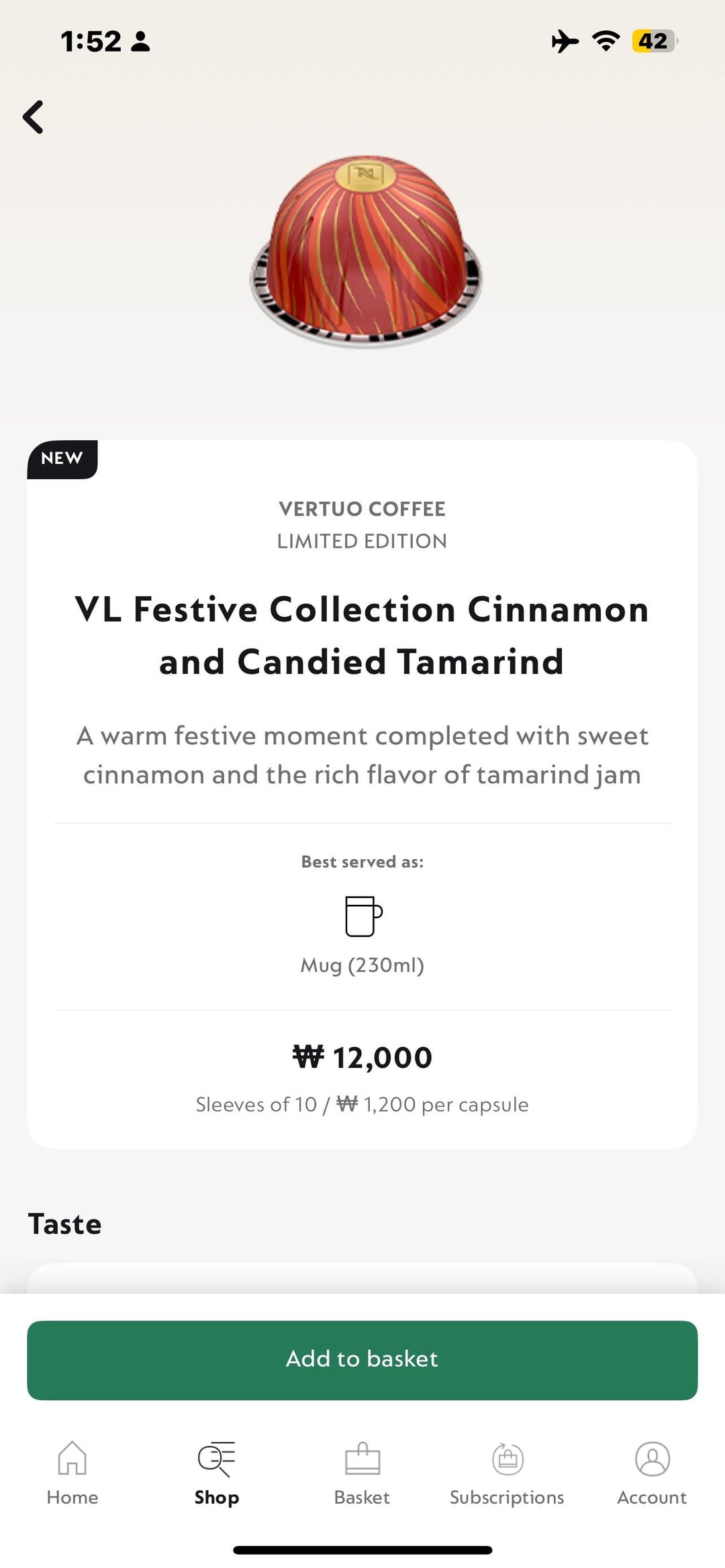Tap the Wi-Fi status icon

606,41
